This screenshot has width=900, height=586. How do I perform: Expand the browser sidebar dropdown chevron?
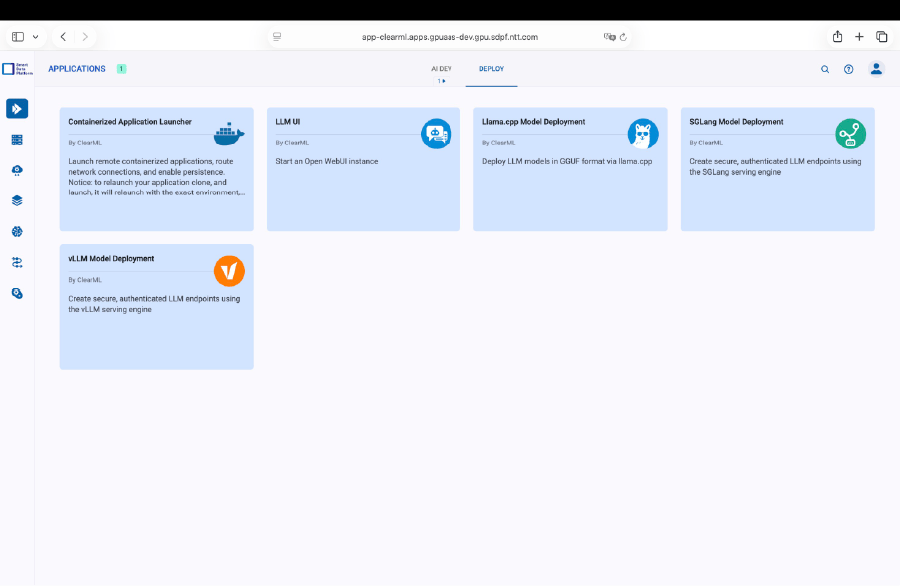tap(36, 37)
